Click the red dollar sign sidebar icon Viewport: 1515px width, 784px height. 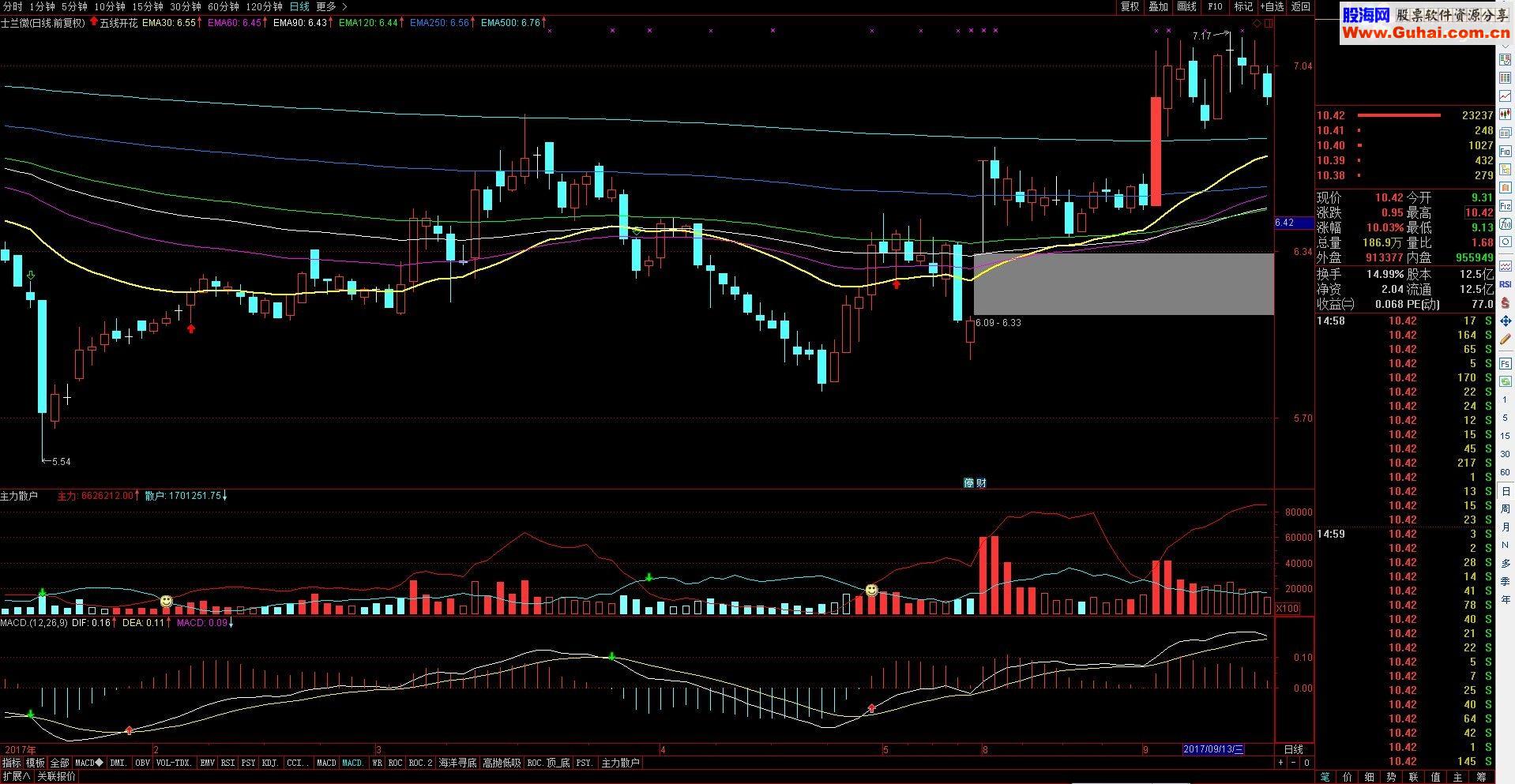1506,302
